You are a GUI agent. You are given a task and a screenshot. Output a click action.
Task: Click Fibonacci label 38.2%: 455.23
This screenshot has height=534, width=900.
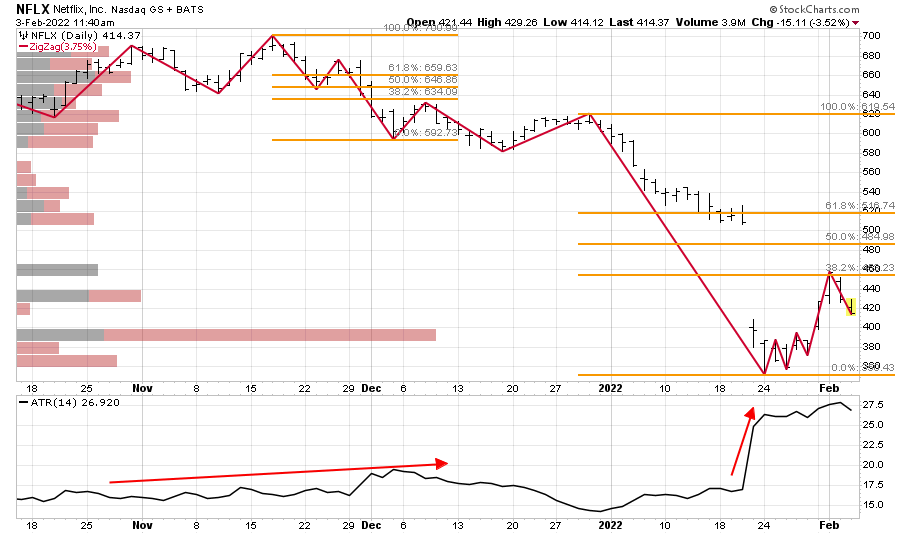(859, 268)
